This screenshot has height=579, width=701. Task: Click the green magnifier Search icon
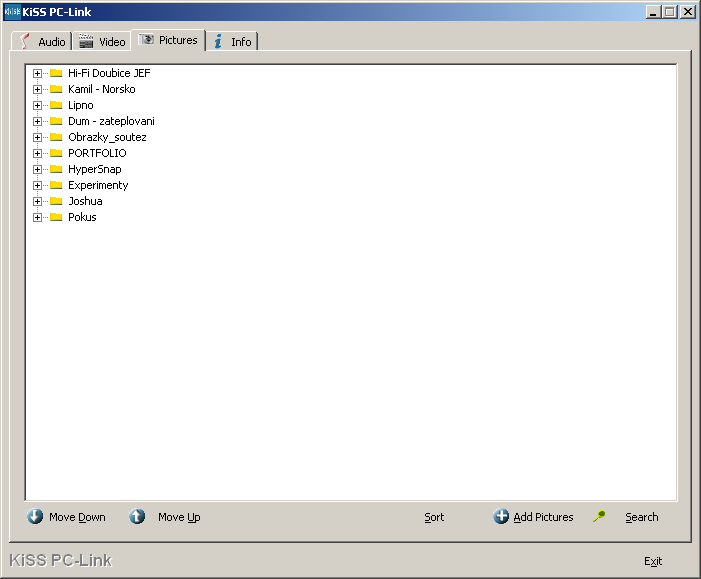pyautogui.click(x=599, y=516)
